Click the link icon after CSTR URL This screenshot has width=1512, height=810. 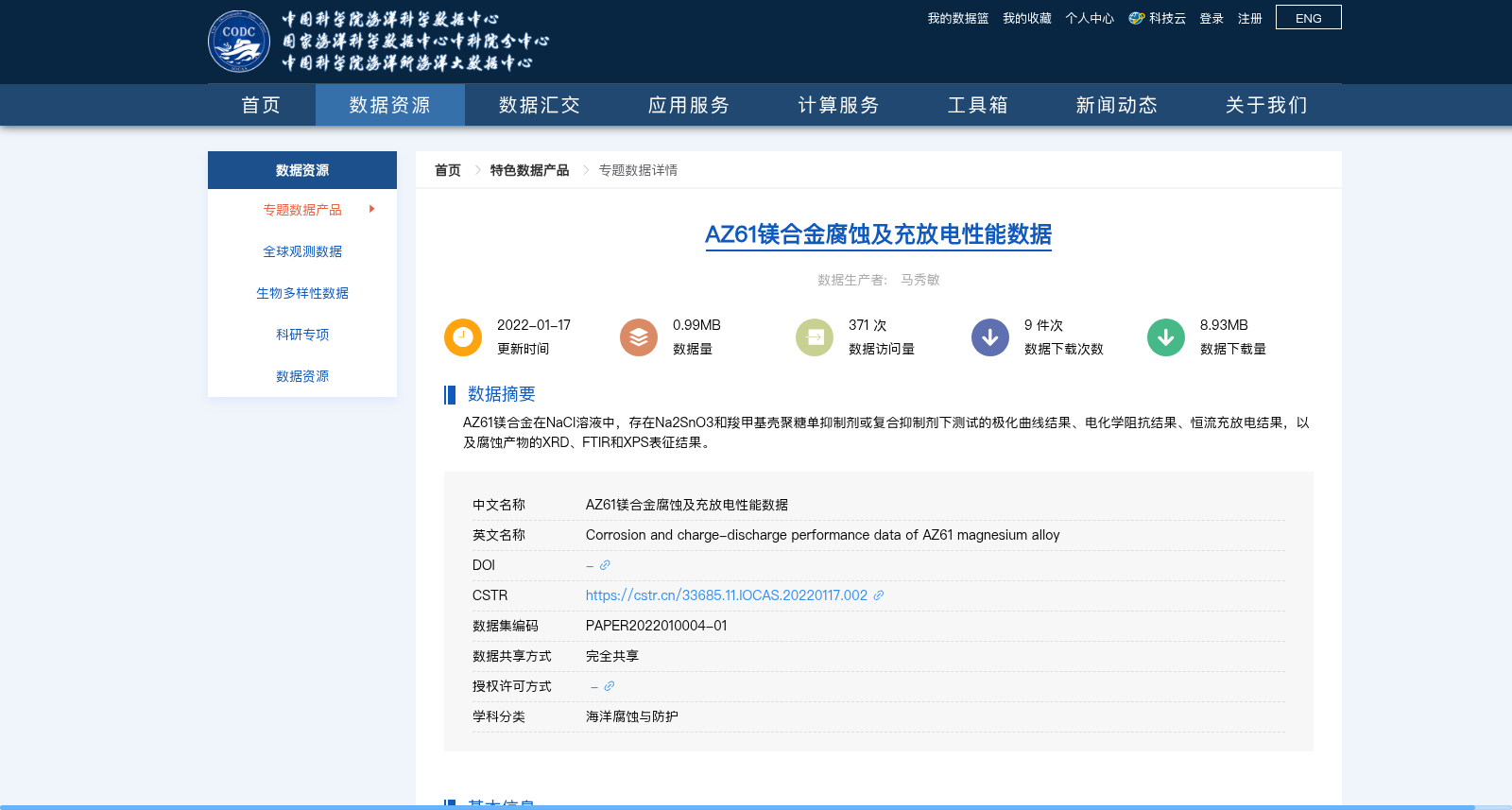[x=879, y=595]
